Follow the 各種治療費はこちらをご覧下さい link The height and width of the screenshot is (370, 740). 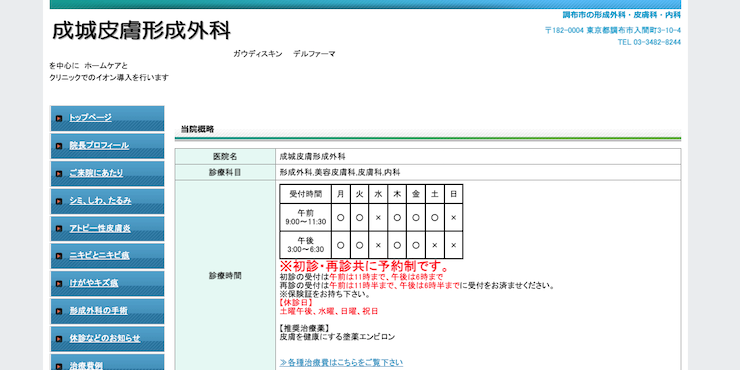341,362
